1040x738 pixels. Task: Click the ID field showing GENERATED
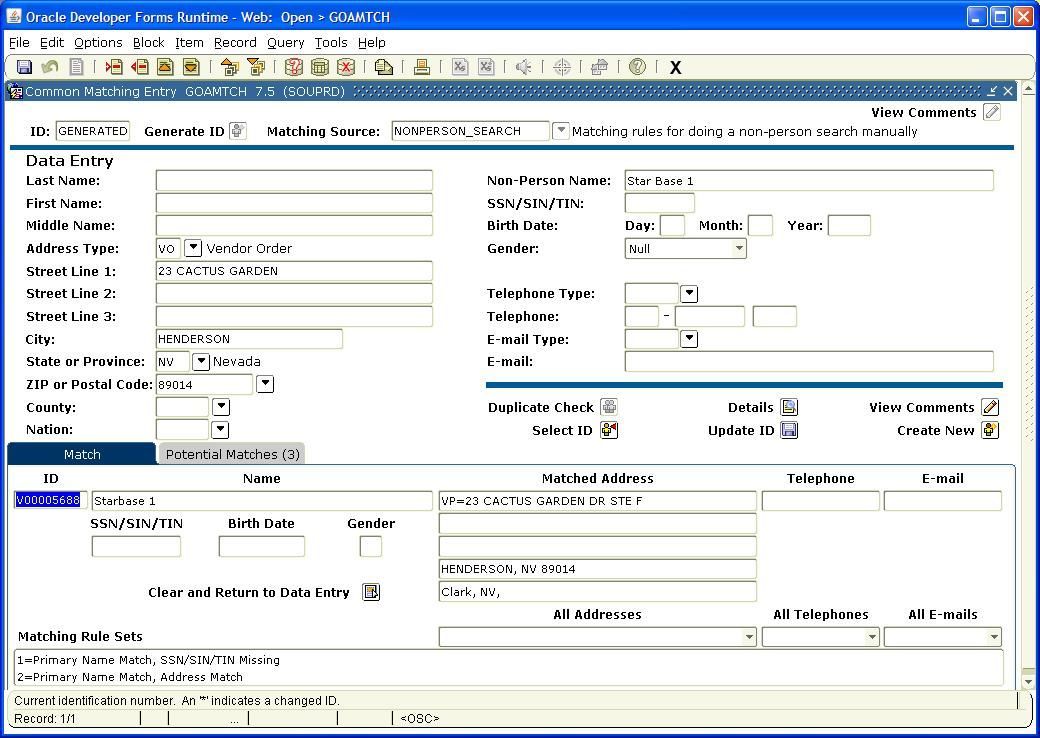pyautogui.click(x=92, y=131)
